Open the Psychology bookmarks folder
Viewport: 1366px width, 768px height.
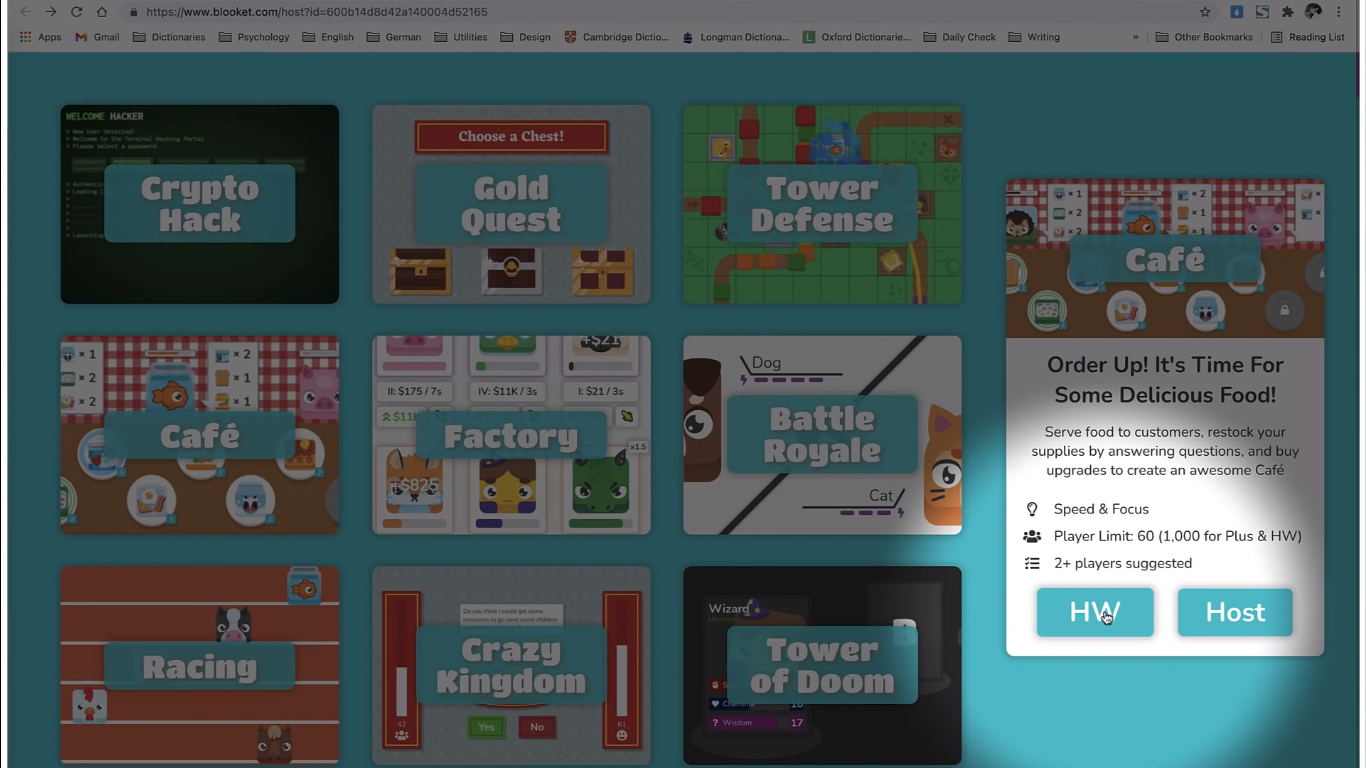click(254, 37)
